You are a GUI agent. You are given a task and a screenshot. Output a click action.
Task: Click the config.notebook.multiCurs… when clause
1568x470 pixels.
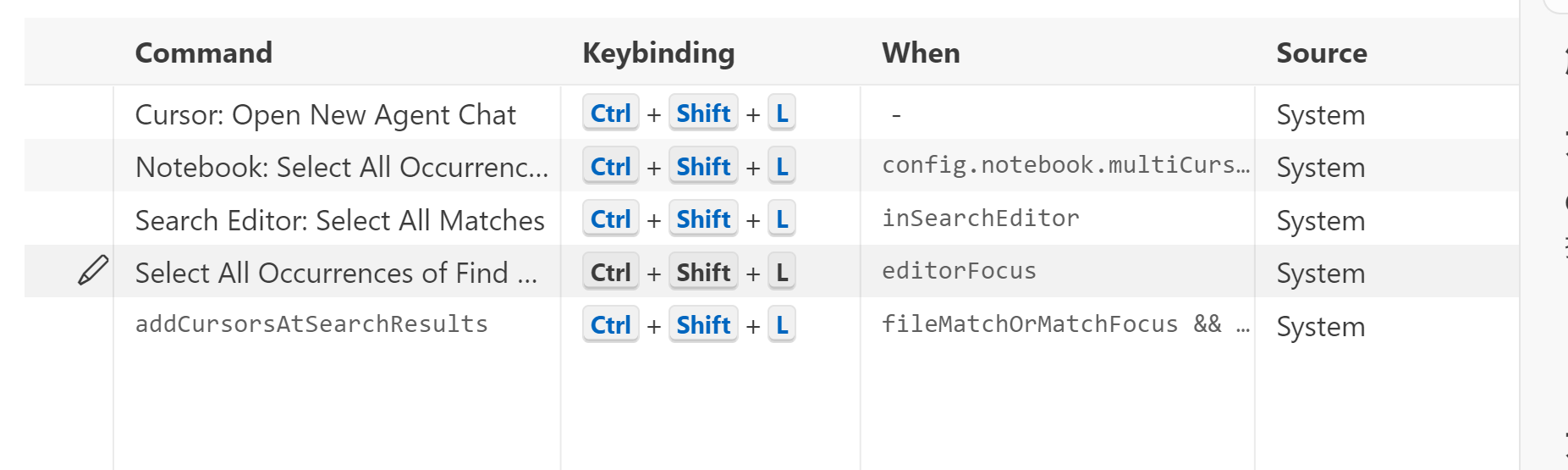1065,165
